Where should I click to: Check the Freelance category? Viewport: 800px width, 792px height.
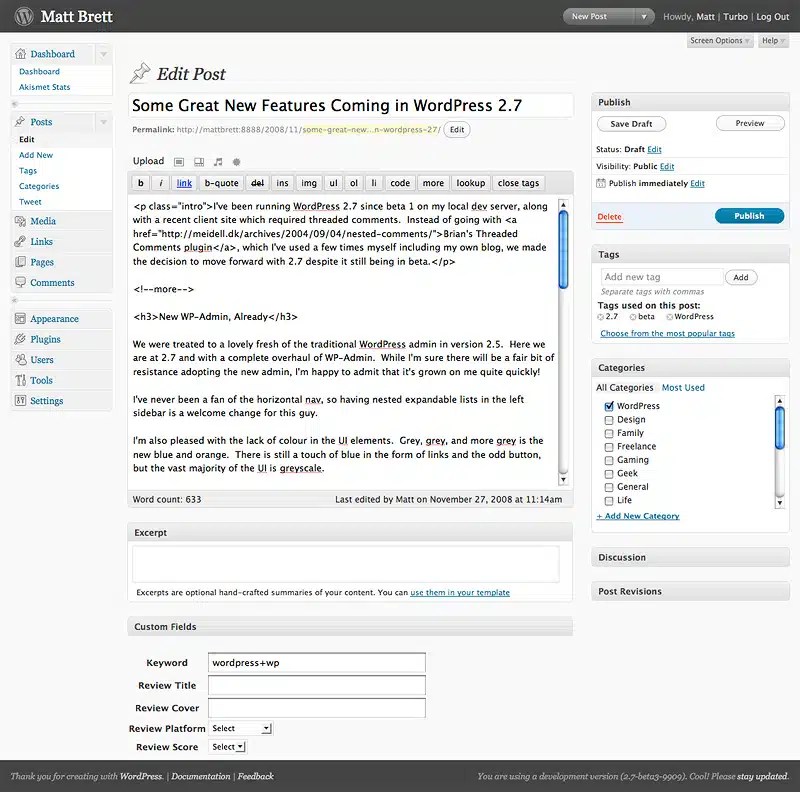[x=609, y=447]
